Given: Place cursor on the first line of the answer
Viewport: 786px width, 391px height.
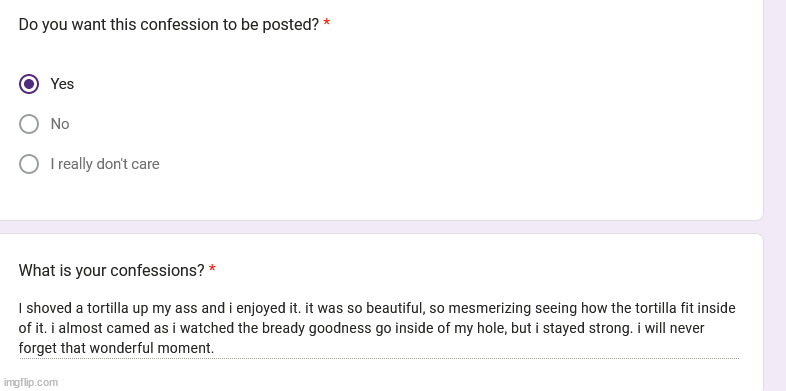Looking at the screenshot, I should [377, 308].
